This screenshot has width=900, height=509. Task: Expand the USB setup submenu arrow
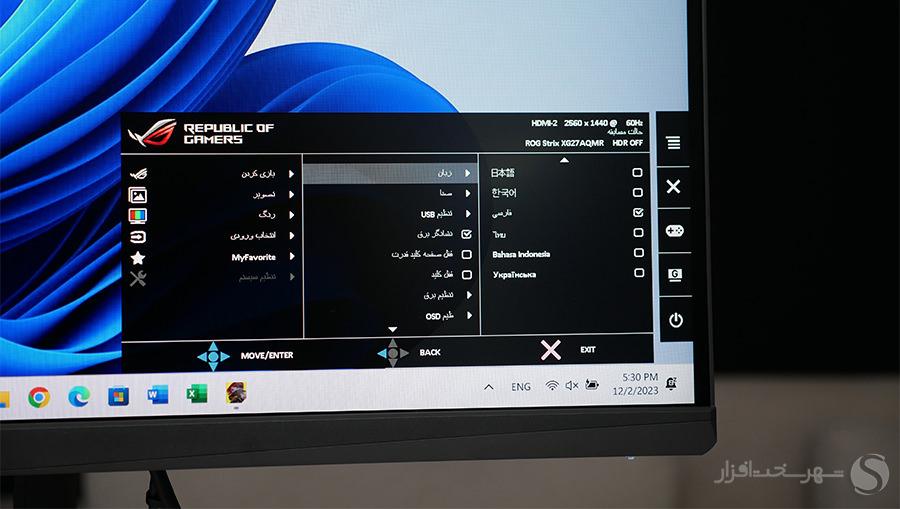(x=469, y=214)
